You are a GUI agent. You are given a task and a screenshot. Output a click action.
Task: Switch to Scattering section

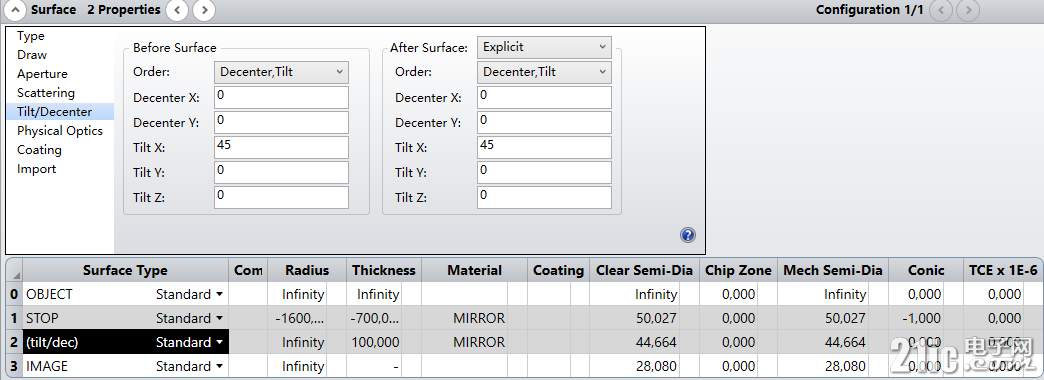tap(45, 93)
